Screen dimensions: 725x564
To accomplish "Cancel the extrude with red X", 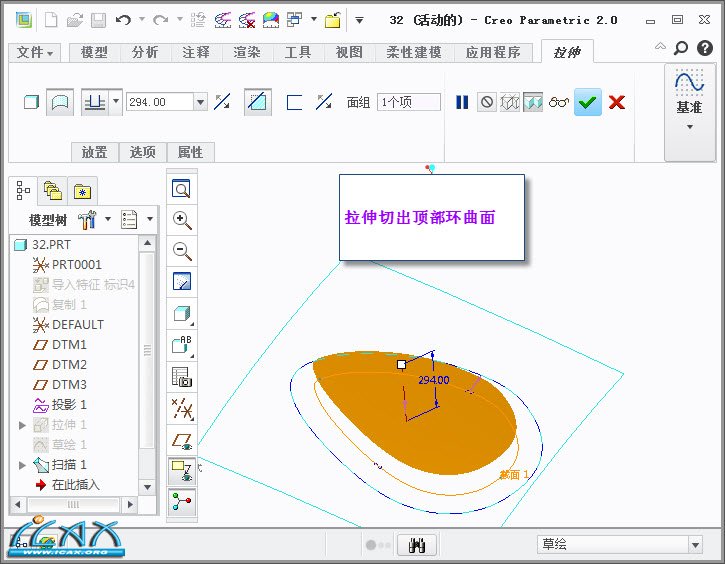I will click(617, 102).
